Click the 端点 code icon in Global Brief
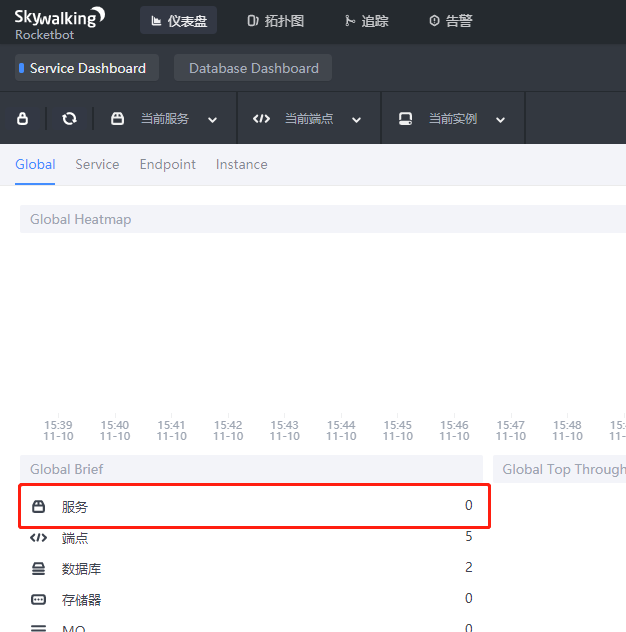Viewport: 626px width, 632px height. (x=38, y=538)
